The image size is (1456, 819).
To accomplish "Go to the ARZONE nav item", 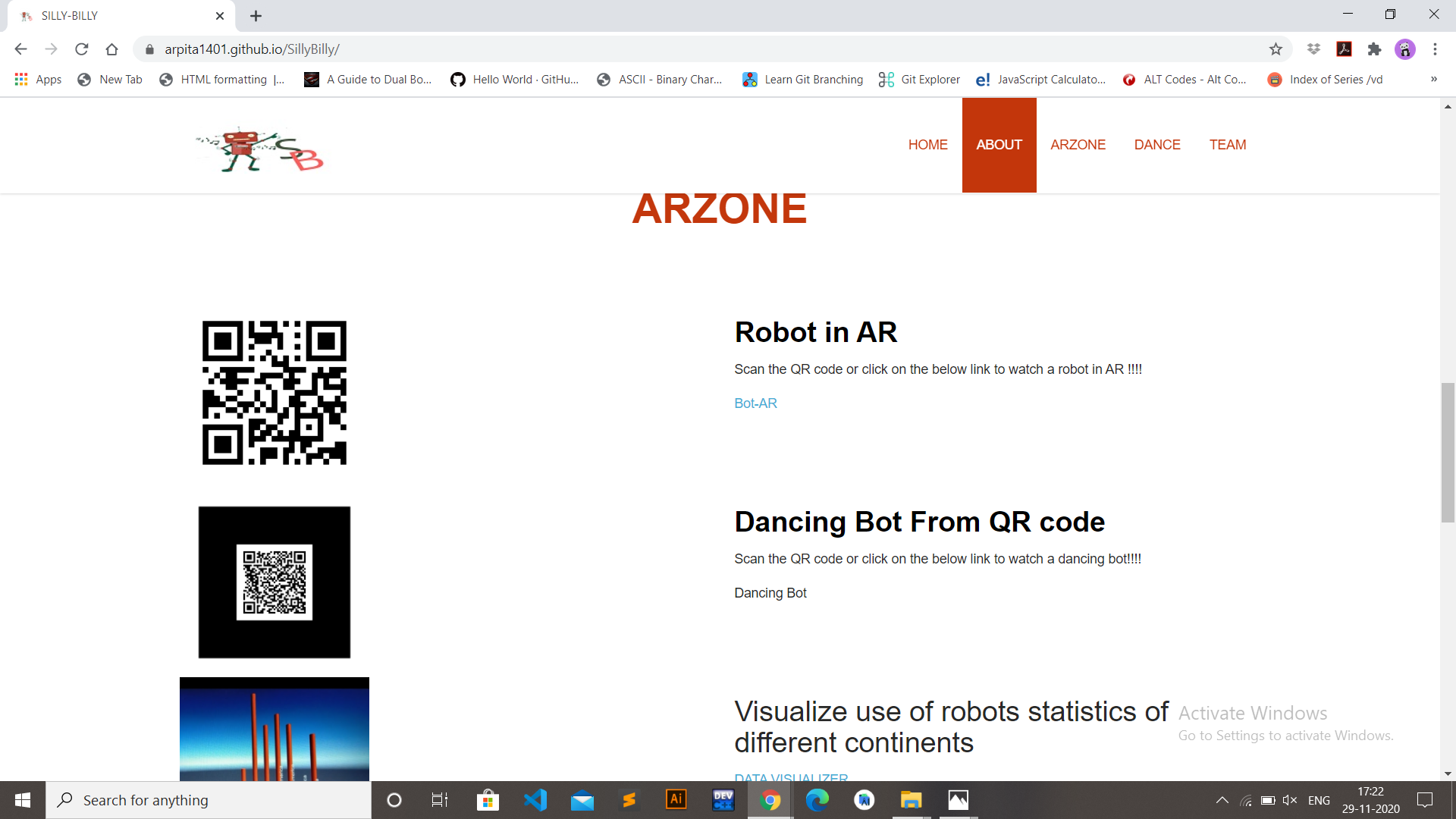I will (1078, 145).
